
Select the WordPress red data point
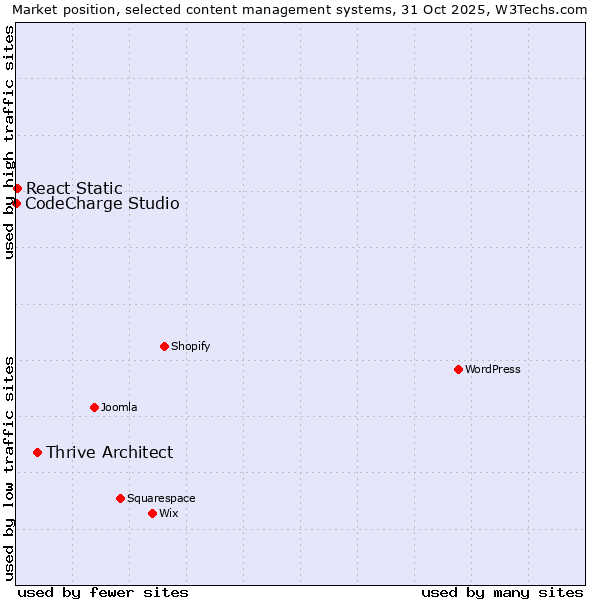[x=458, y=369]
